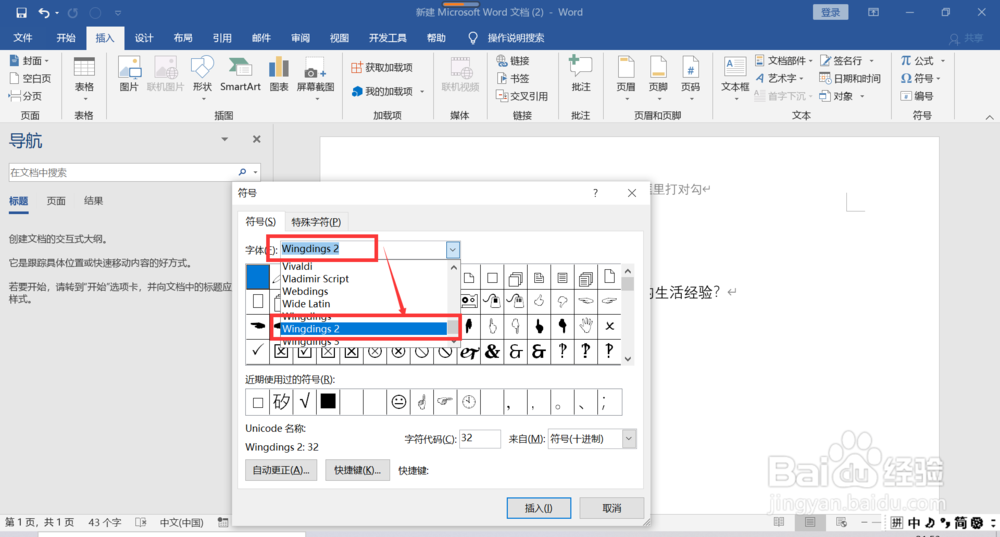Select Wingdings 2 in font list
The width and height of the screenshot is (1000, 537).
364,329
